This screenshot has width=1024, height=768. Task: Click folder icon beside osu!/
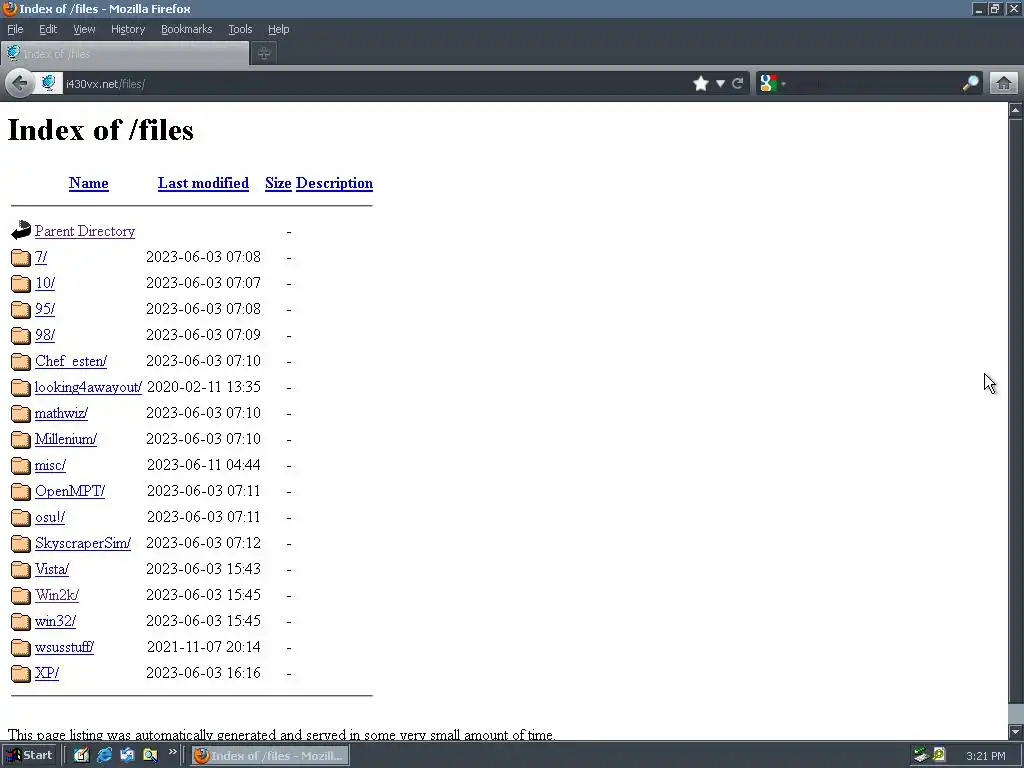[x=21, y=517]
